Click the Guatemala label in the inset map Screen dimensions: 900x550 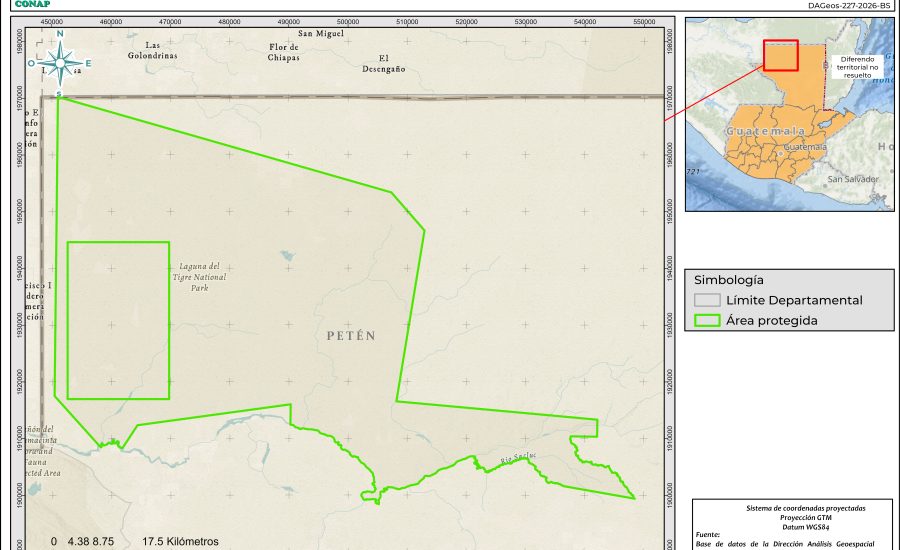(x=765, y=132)
